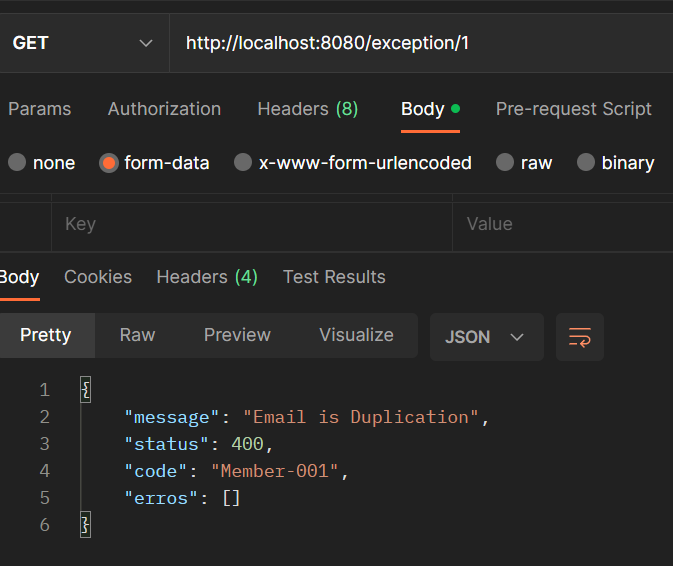Click the closing brace on line 6
673x566 pixels.
[85, 524]
